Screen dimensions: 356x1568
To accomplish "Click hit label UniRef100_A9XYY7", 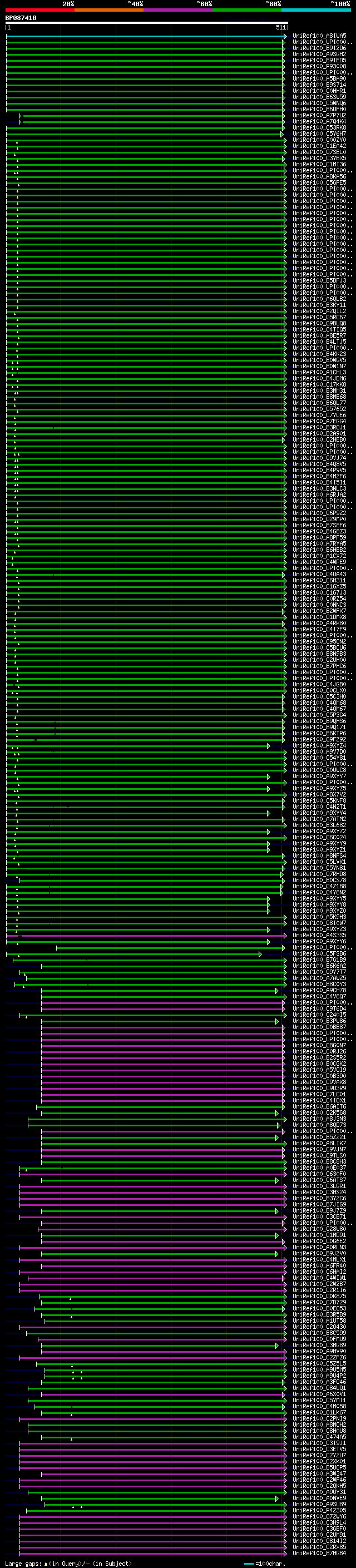I will (x=319, y=776).
